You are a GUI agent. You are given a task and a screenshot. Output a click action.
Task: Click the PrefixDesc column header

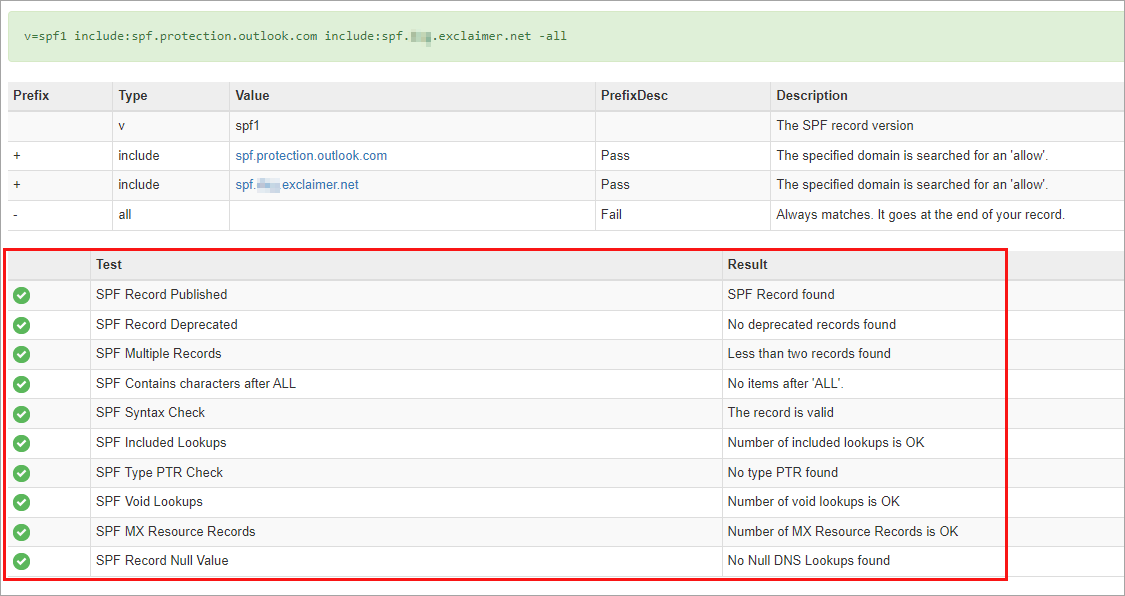[x=634, y=96]
